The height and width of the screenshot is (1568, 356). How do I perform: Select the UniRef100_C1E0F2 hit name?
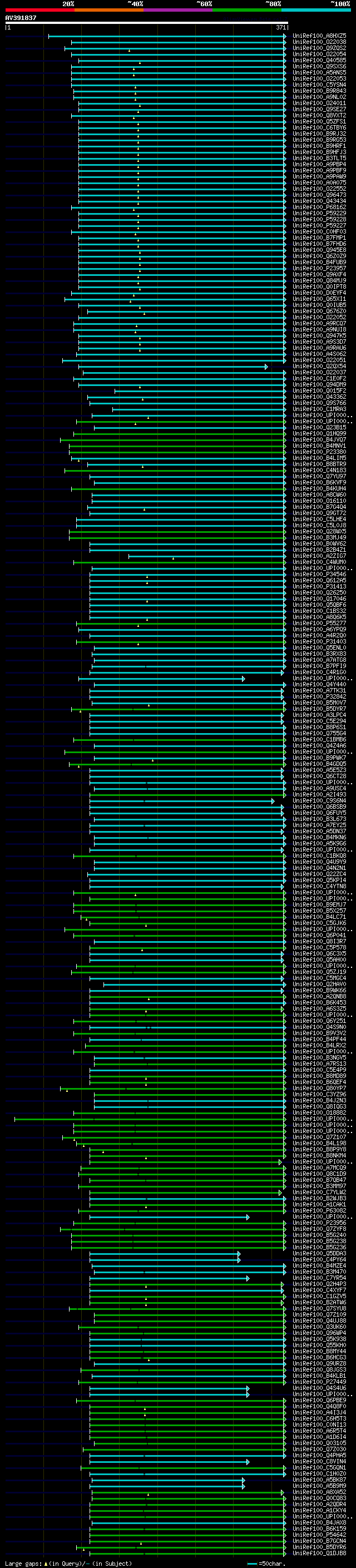click(x=319, y=378)
